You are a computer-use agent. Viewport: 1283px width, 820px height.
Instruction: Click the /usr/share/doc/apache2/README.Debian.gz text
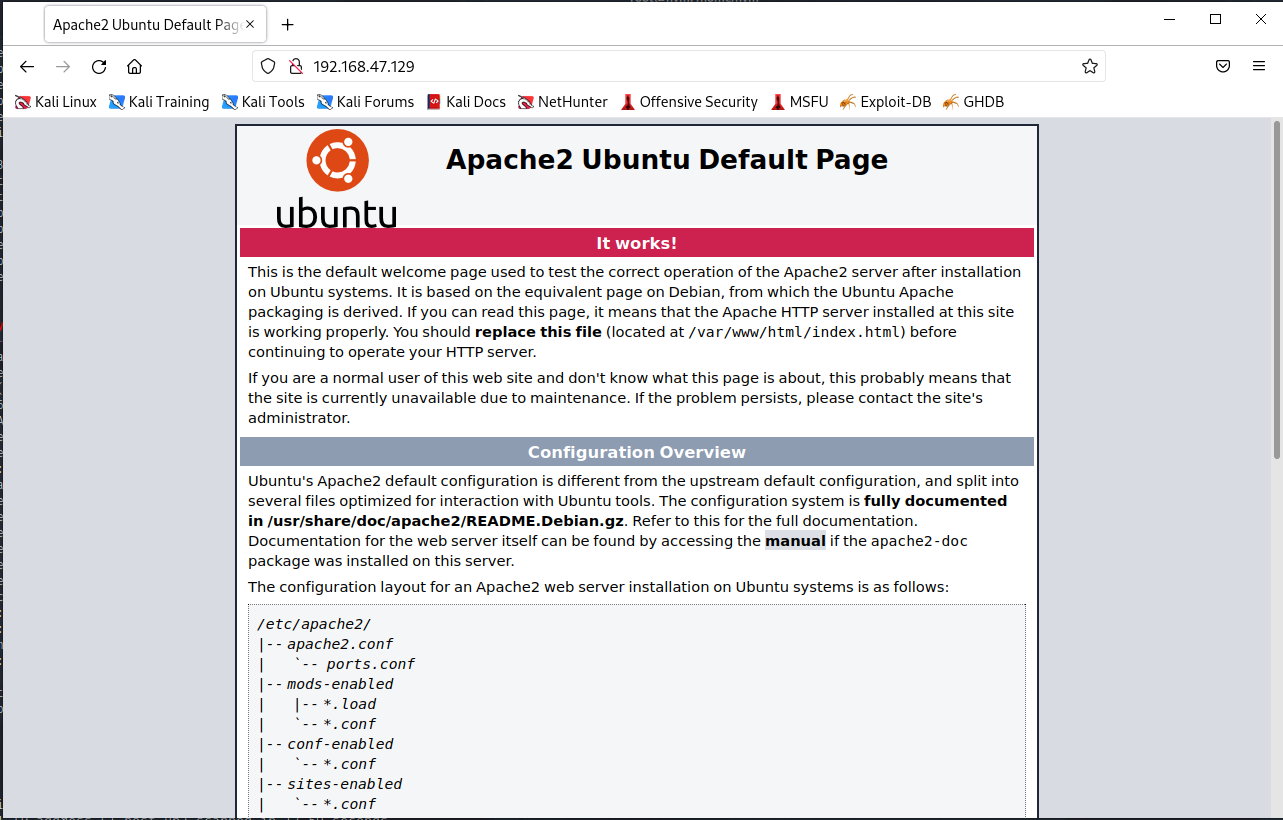pos(446,521)
